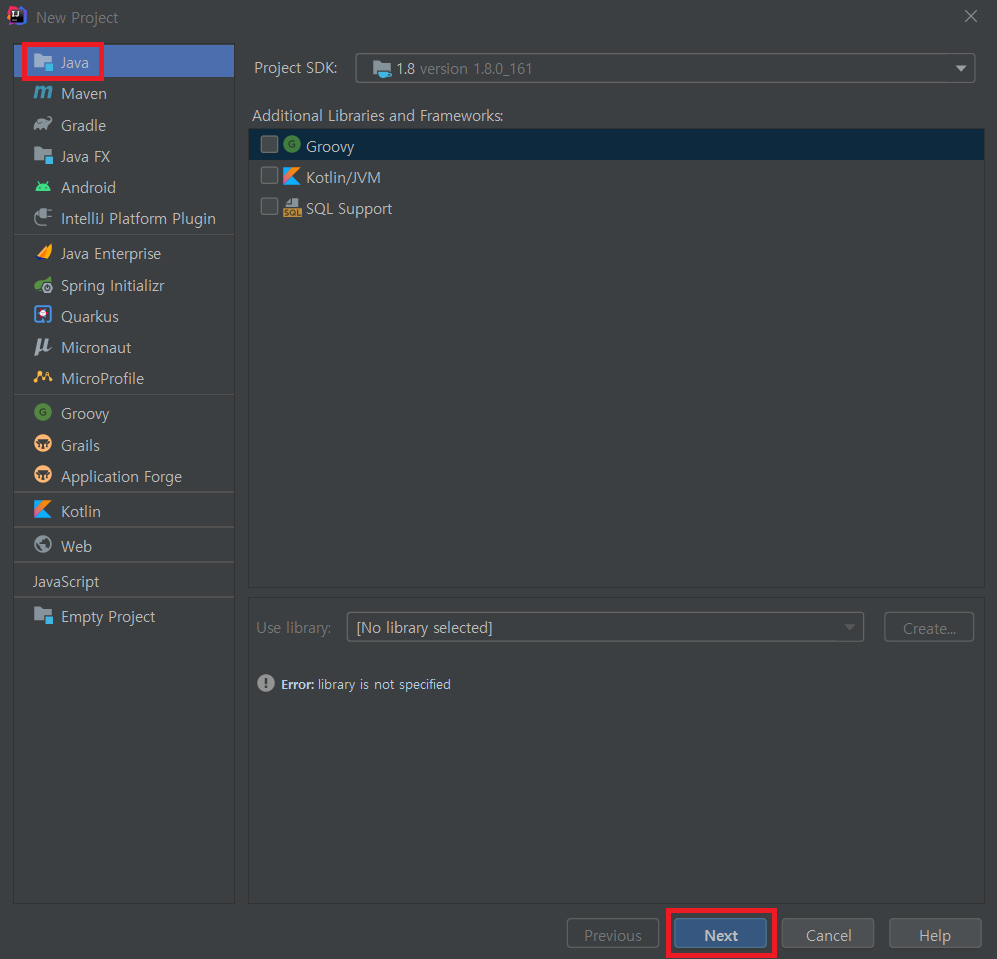Click the Grails icon
Image resolution: width=997 pixels, height=959 pixels.
[43, 443]
